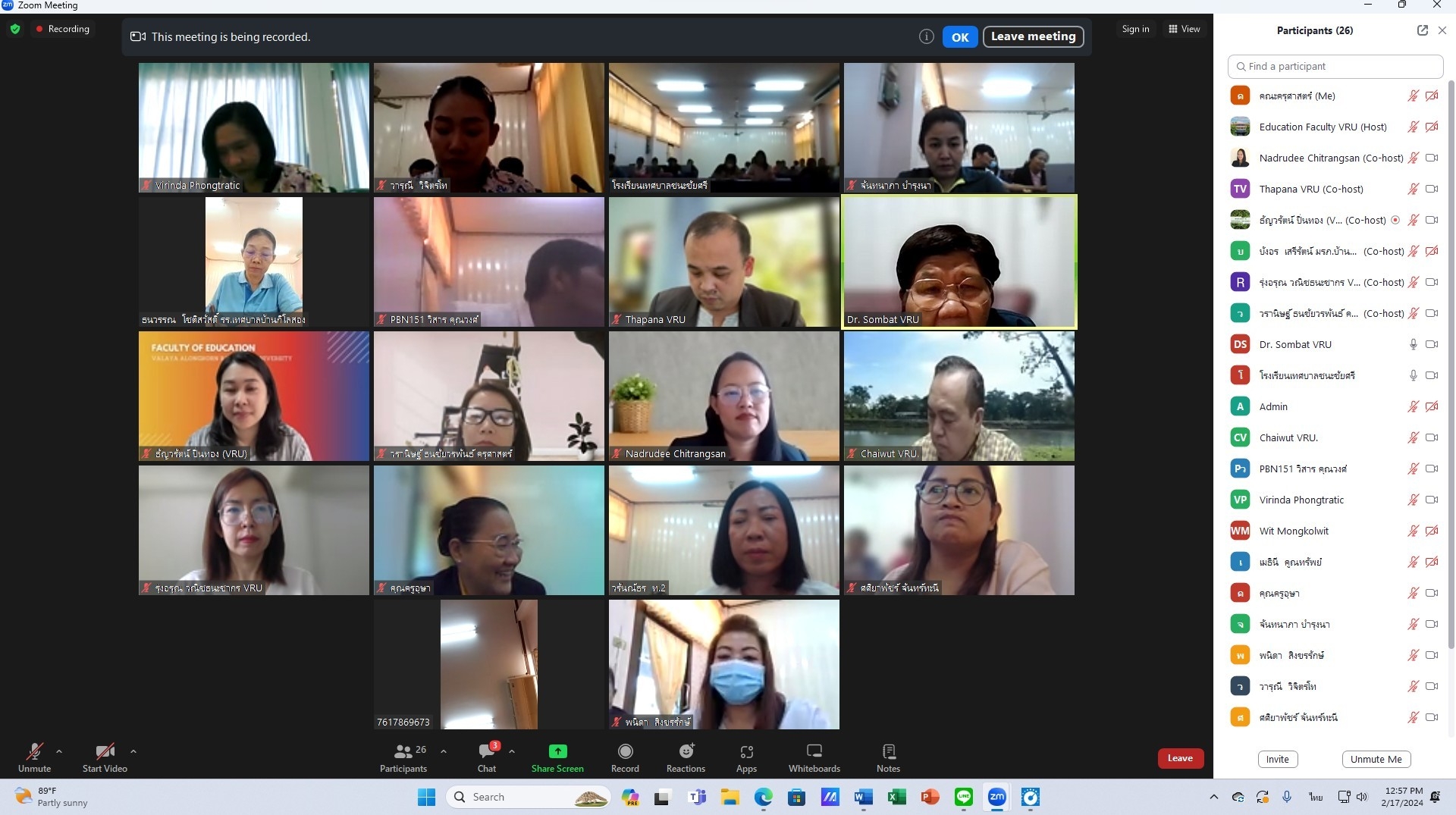
Task: Open the View layout dropdown
Action: 1184,29
